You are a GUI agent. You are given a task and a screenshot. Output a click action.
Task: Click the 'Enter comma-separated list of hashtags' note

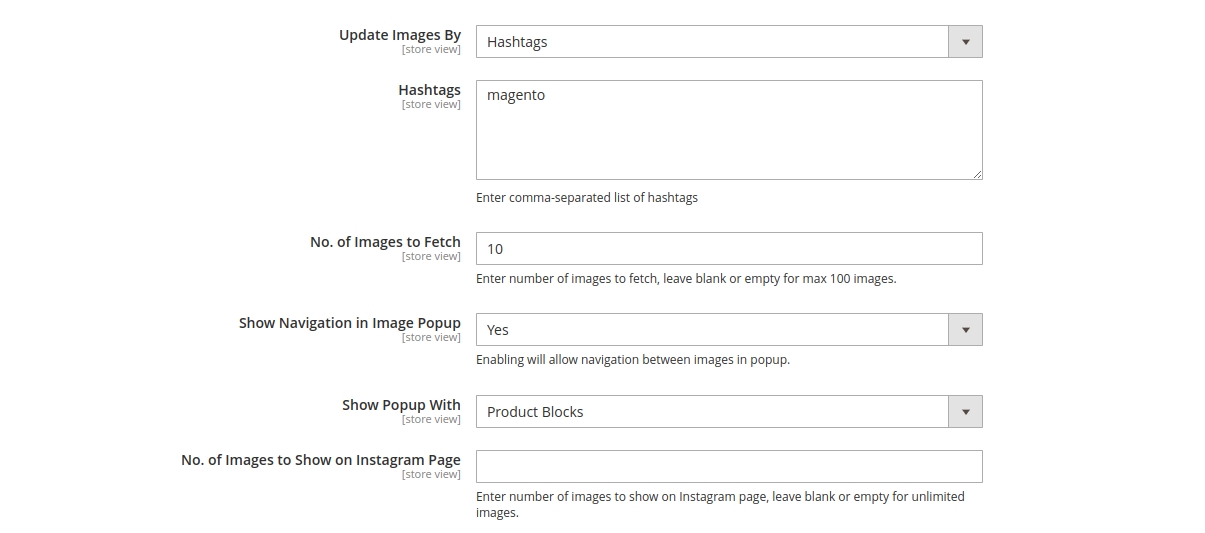(x=587, y=198)
